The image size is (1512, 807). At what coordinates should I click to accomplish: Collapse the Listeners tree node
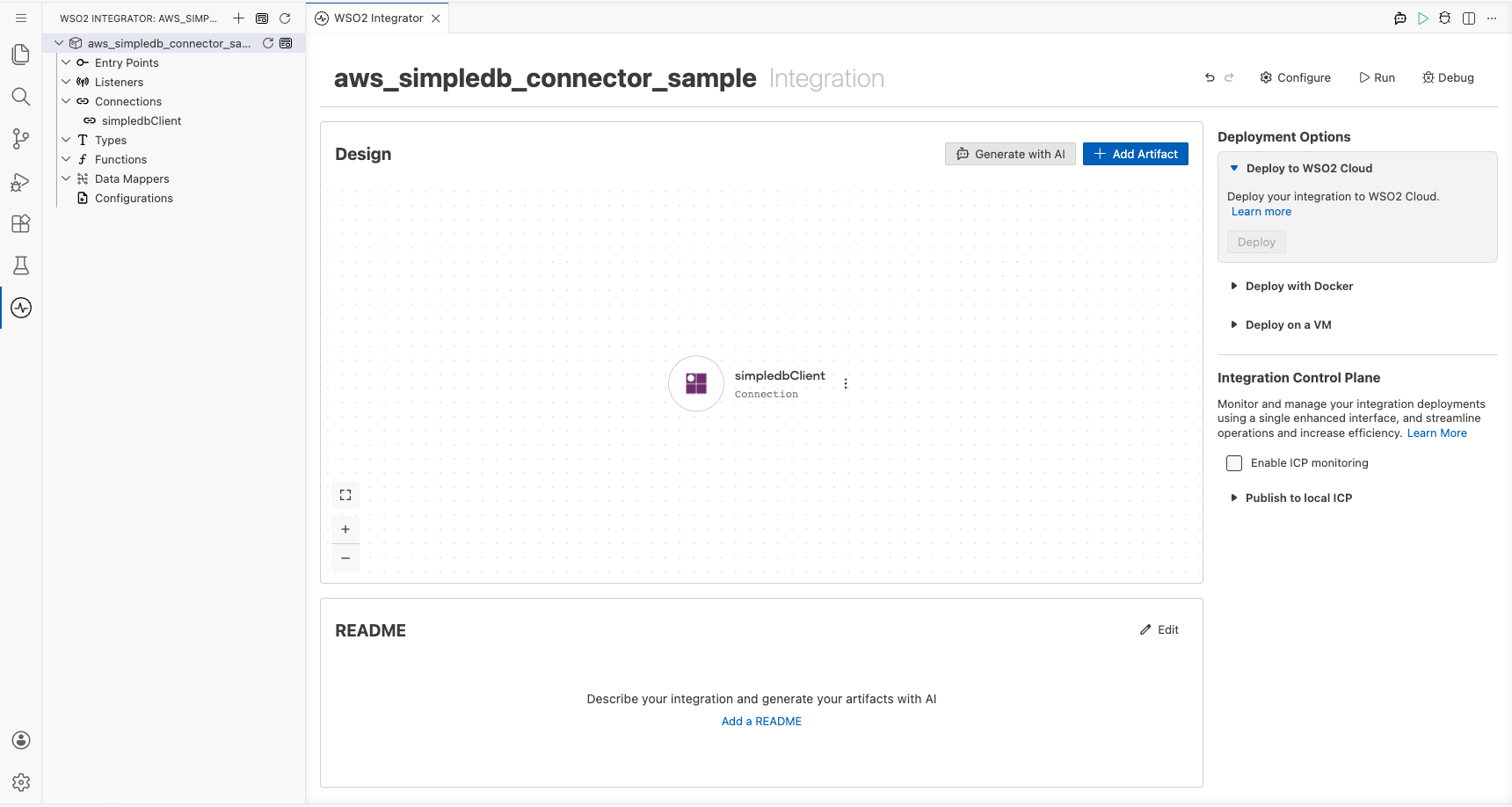click(x=66, y=82)
